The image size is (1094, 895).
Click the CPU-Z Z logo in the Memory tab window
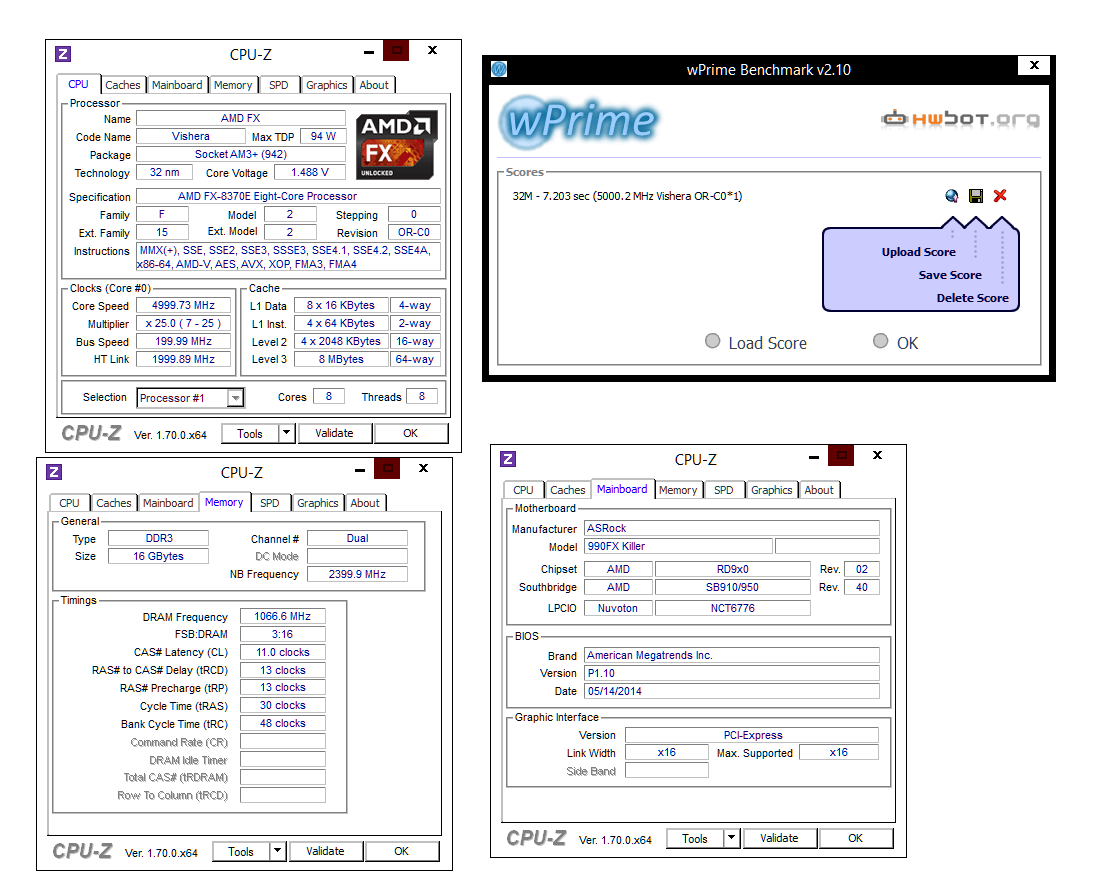pos(54,472)
